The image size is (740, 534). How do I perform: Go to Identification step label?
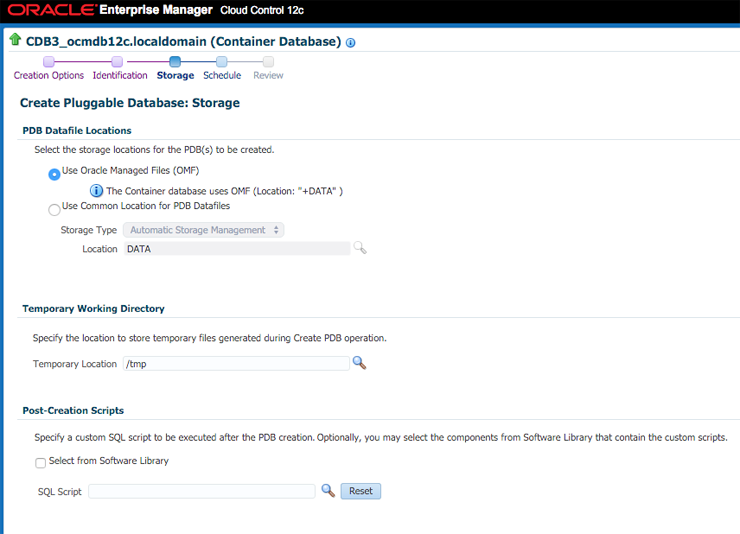coord(120,75)
